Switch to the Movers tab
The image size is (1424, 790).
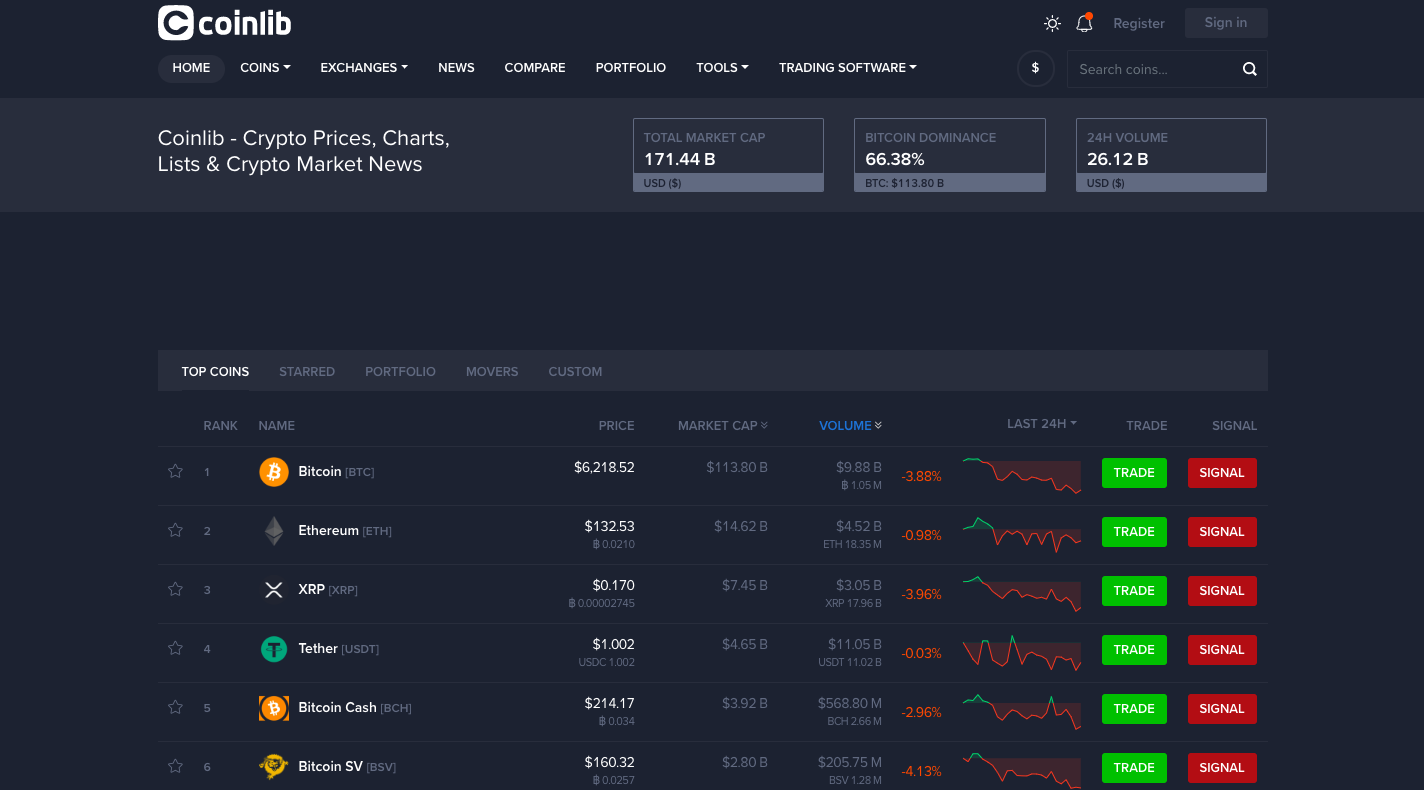pyautogui.click(x=492, y=371)
